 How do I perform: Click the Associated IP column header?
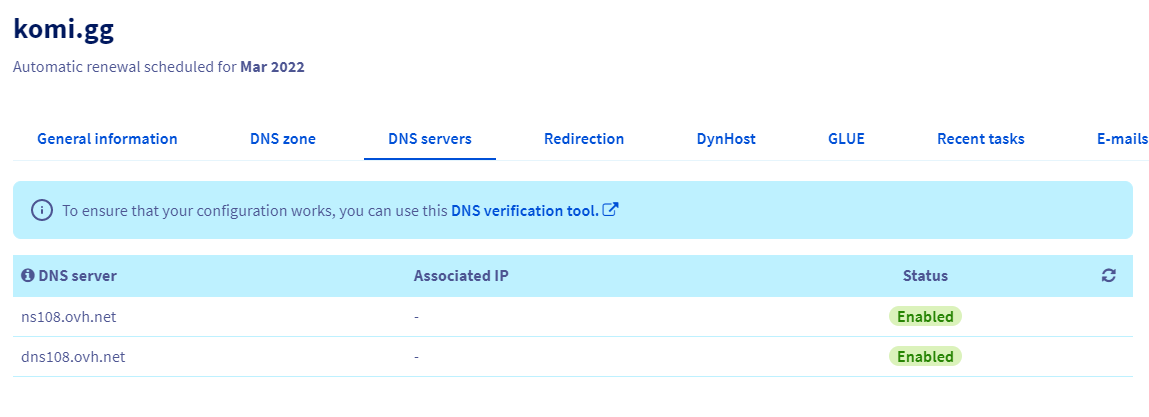coord(461,276)
